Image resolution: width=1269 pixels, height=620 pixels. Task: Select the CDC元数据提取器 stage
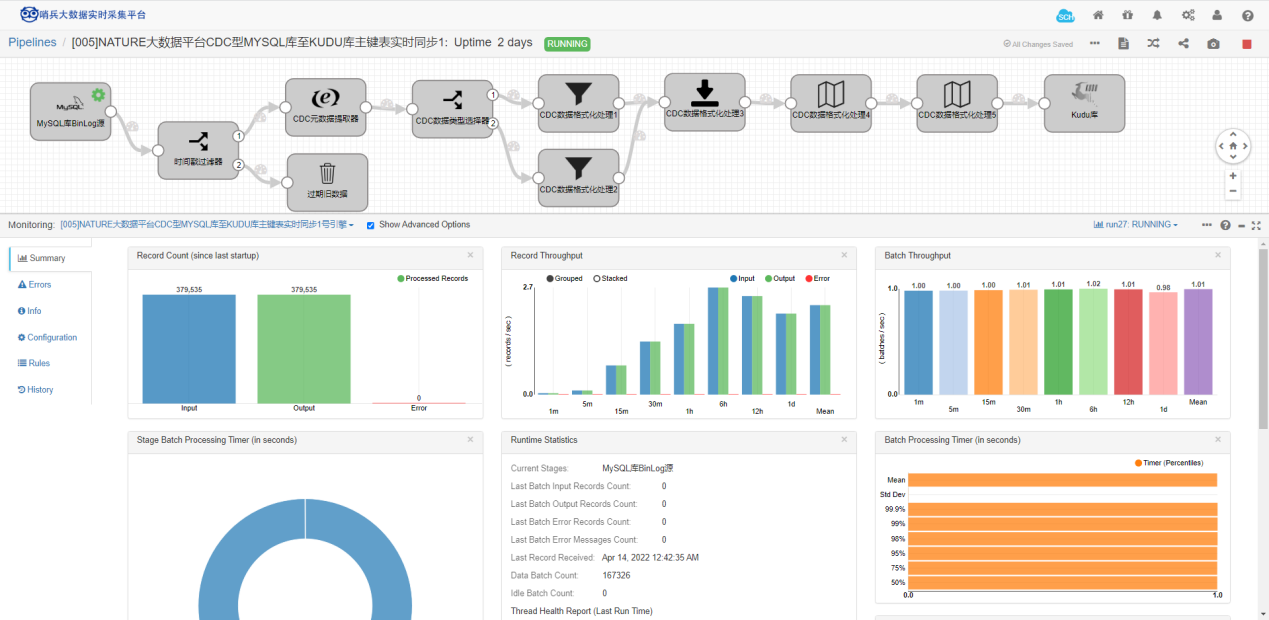point(325,108)
